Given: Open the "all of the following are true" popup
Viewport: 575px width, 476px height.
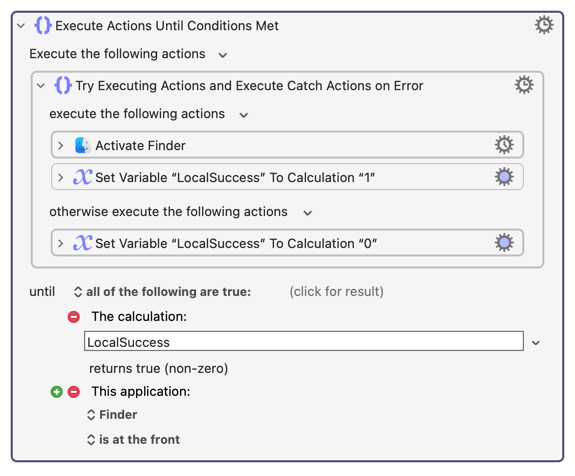Looking at the screenshot, I should tap(162, 292).
